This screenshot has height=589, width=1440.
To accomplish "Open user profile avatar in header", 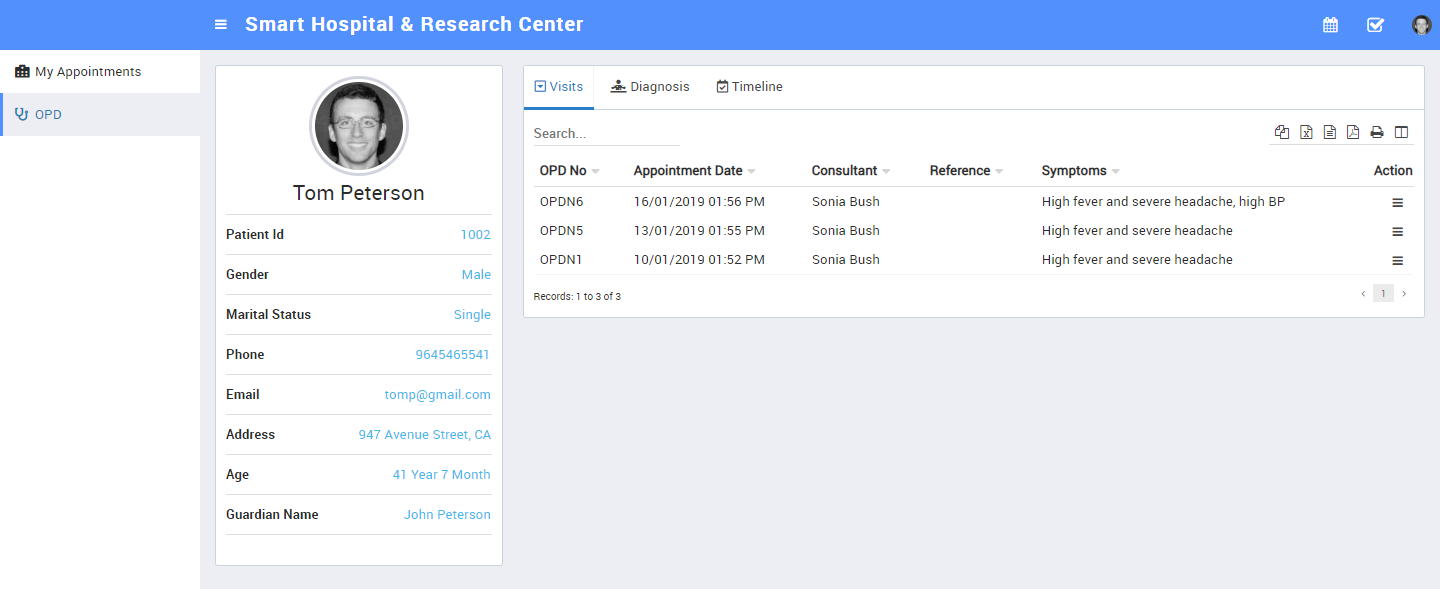I will (x=1421, y=25).
